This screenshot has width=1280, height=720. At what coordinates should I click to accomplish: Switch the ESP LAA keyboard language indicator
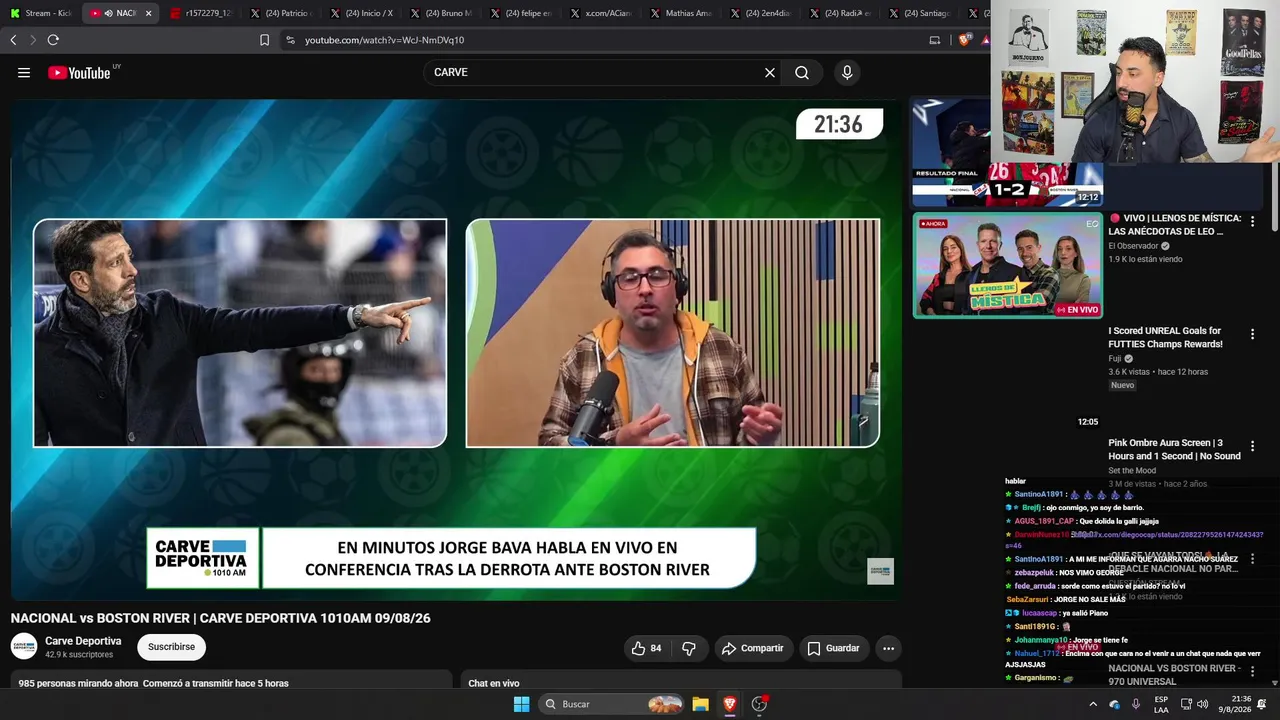(1161, 704)
